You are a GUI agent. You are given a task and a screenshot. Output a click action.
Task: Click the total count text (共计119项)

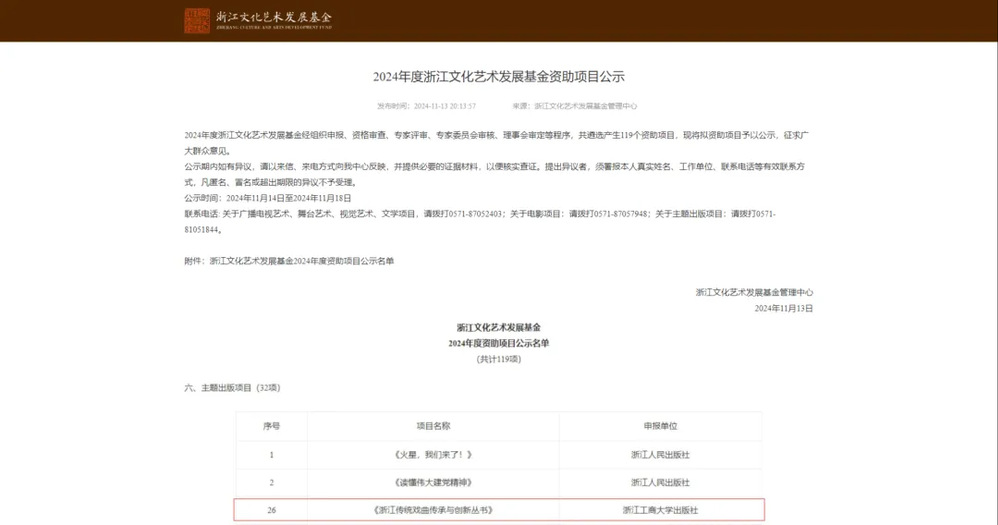[498, 360]
